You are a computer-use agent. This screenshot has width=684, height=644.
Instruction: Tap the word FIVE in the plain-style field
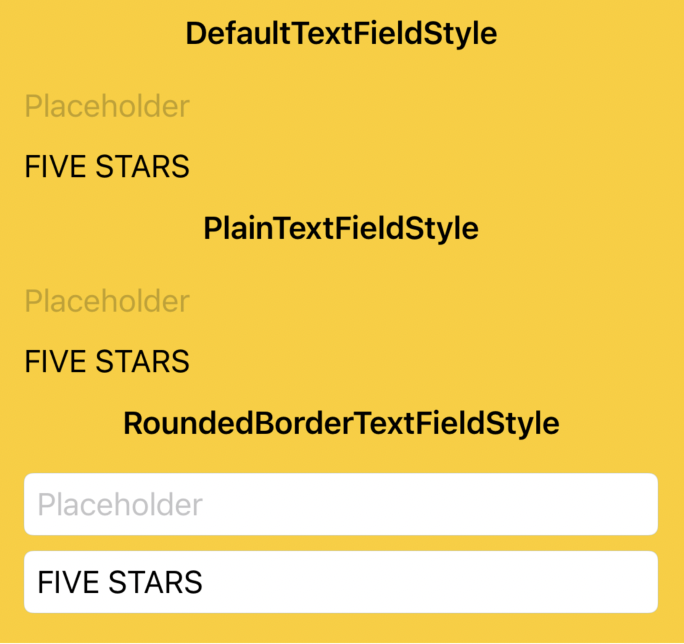pos(55,362)
